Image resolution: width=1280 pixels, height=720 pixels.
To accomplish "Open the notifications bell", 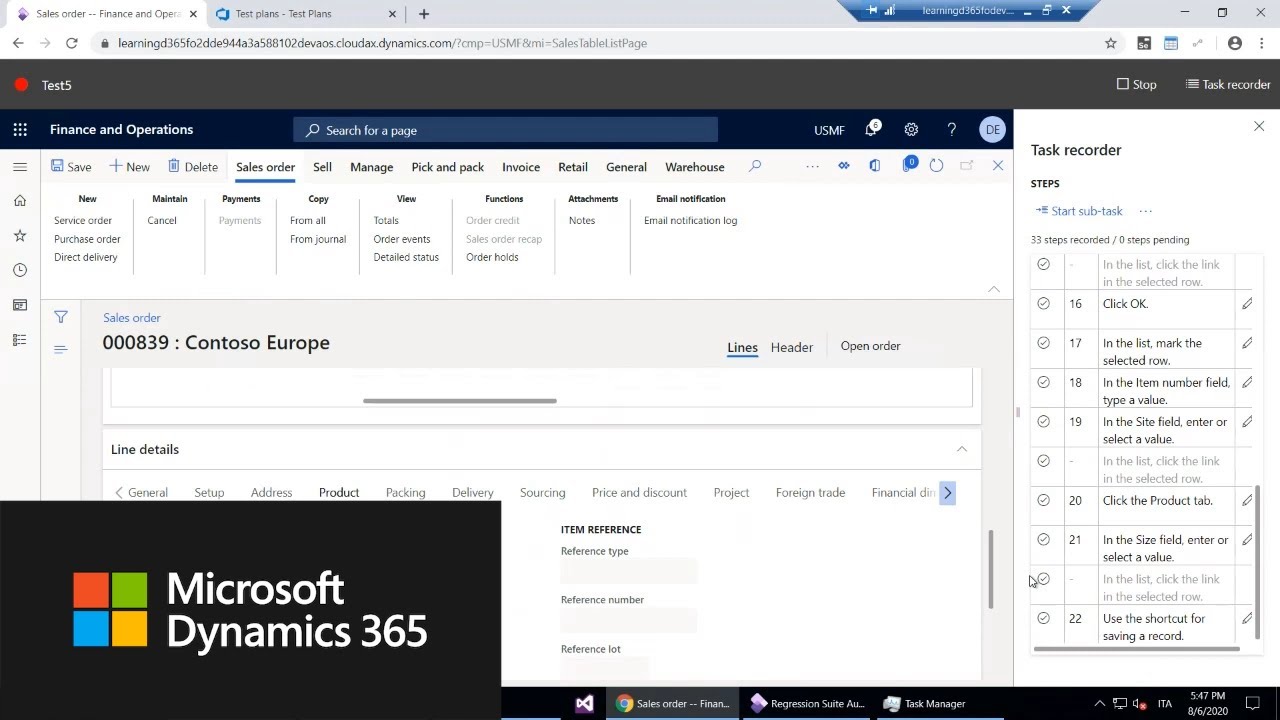I will click(x=872, y=130).
